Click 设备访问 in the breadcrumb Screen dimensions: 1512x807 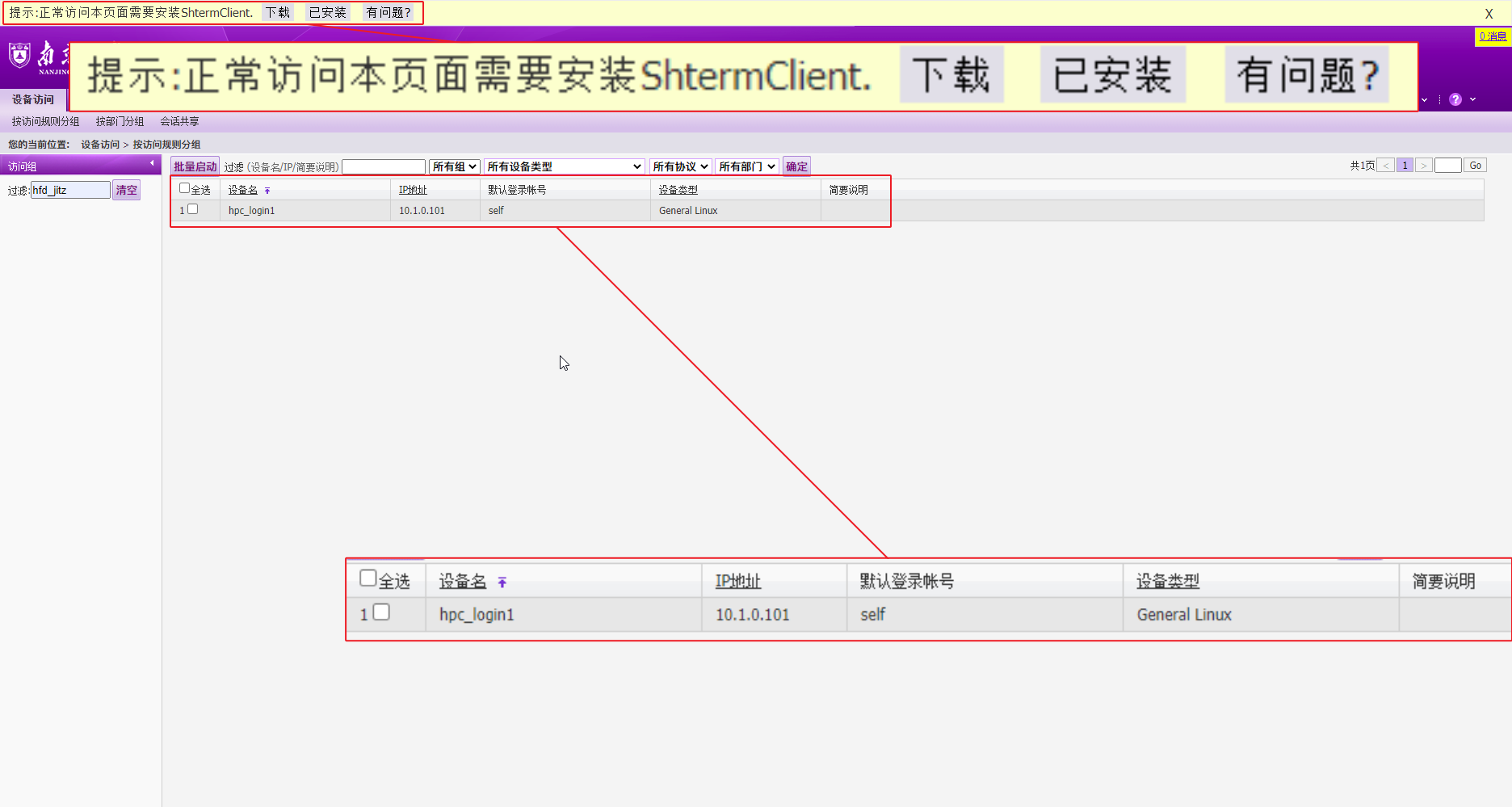point(100,145)
